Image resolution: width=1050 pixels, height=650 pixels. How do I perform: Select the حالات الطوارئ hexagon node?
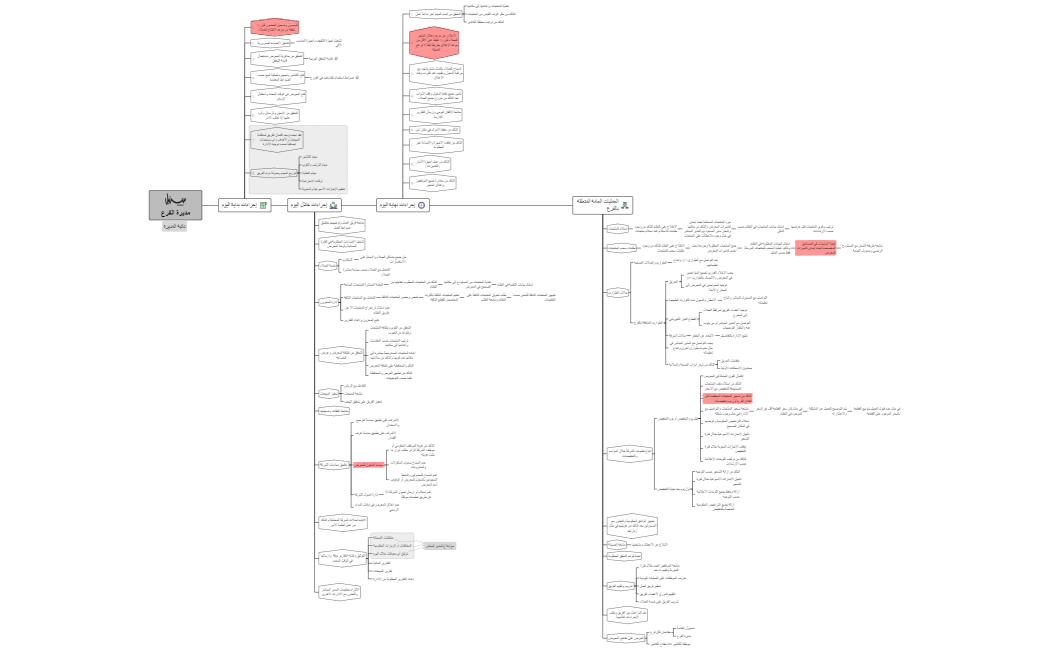[x=619, y=292]
